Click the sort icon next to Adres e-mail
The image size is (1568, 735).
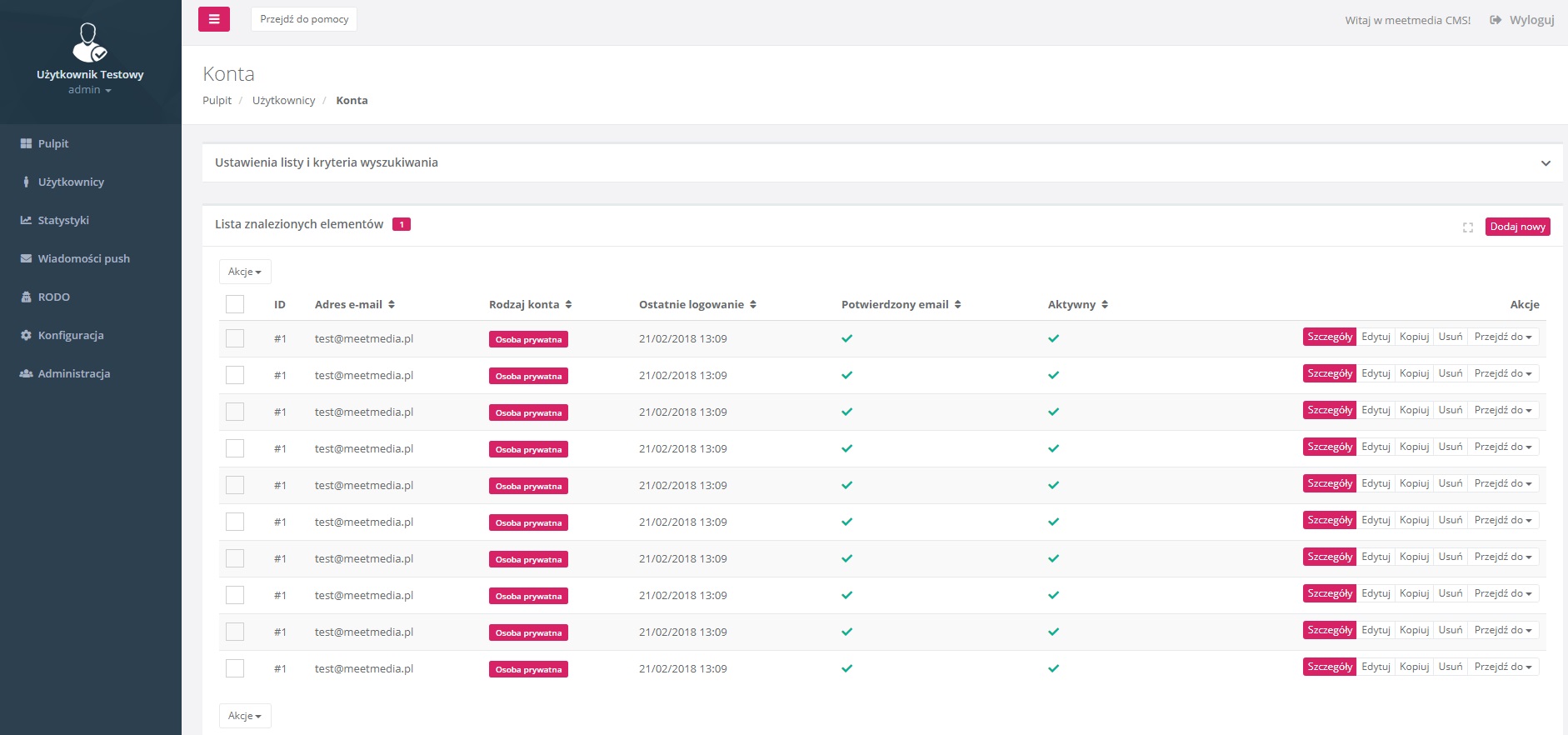pyautogui.click(x=392, y=305)
